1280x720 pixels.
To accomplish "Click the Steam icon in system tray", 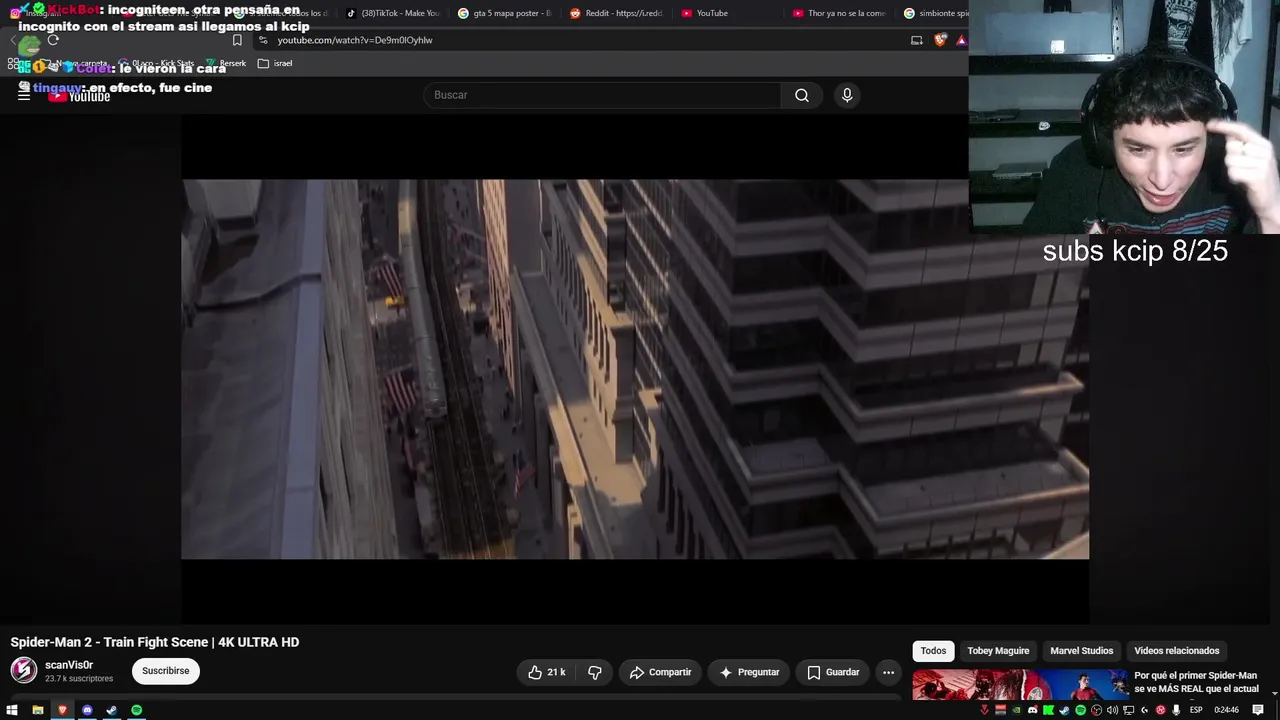I will pyautogui.click(x=1064, y=710).
